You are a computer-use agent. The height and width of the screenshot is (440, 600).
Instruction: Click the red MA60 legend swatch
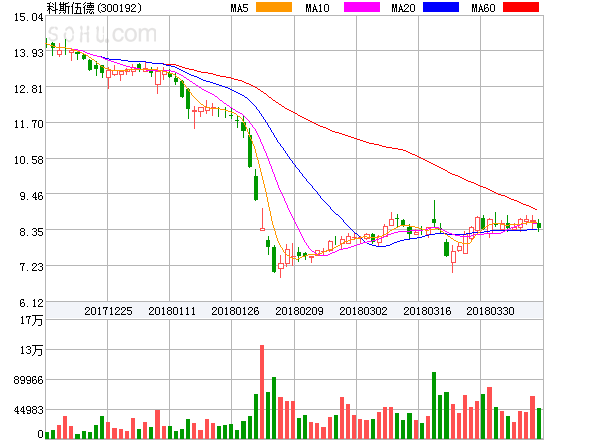click(x=521, y=7)
